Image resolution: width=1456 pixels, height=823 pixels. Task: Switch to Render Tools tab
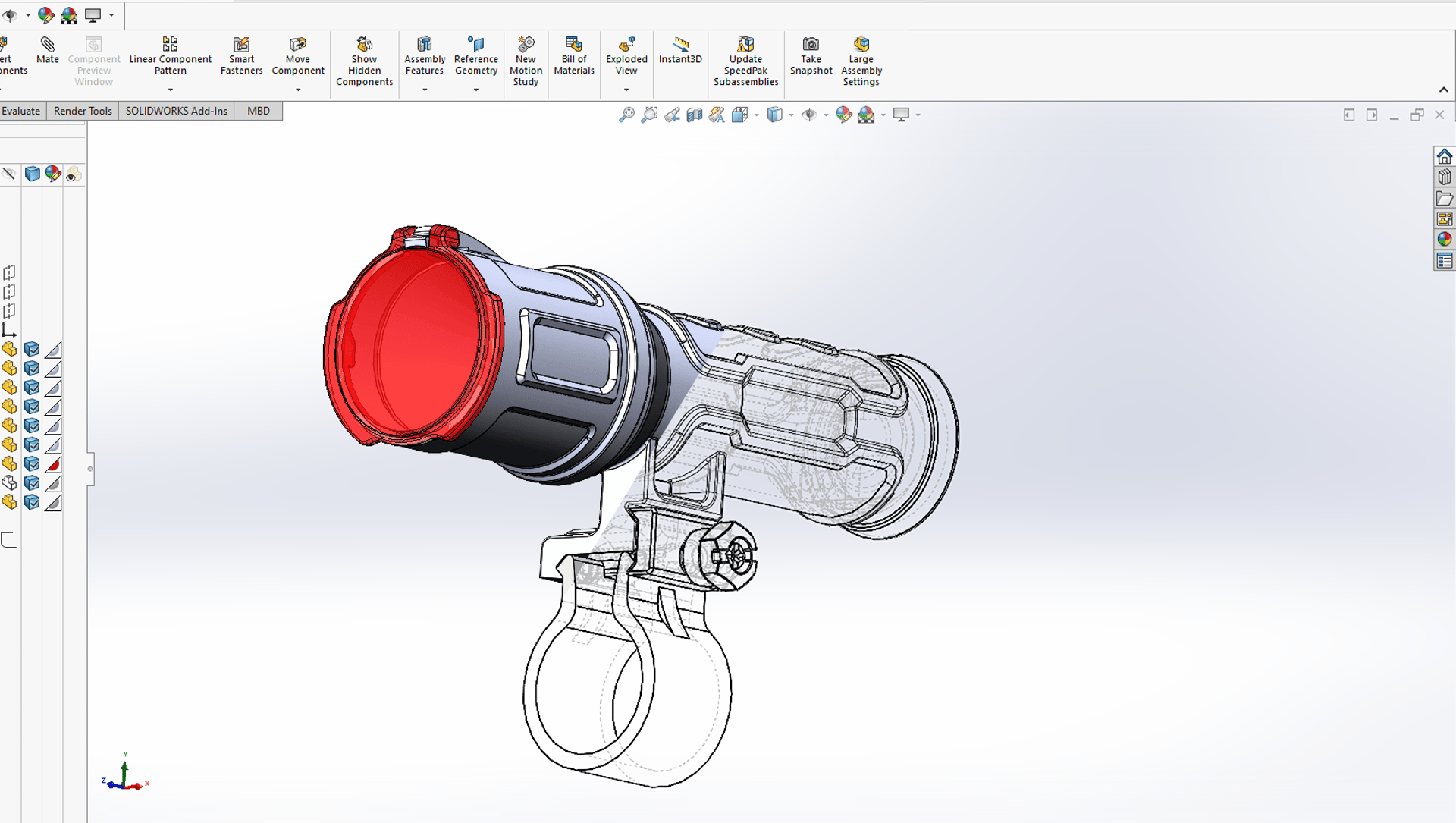[83, 111]
